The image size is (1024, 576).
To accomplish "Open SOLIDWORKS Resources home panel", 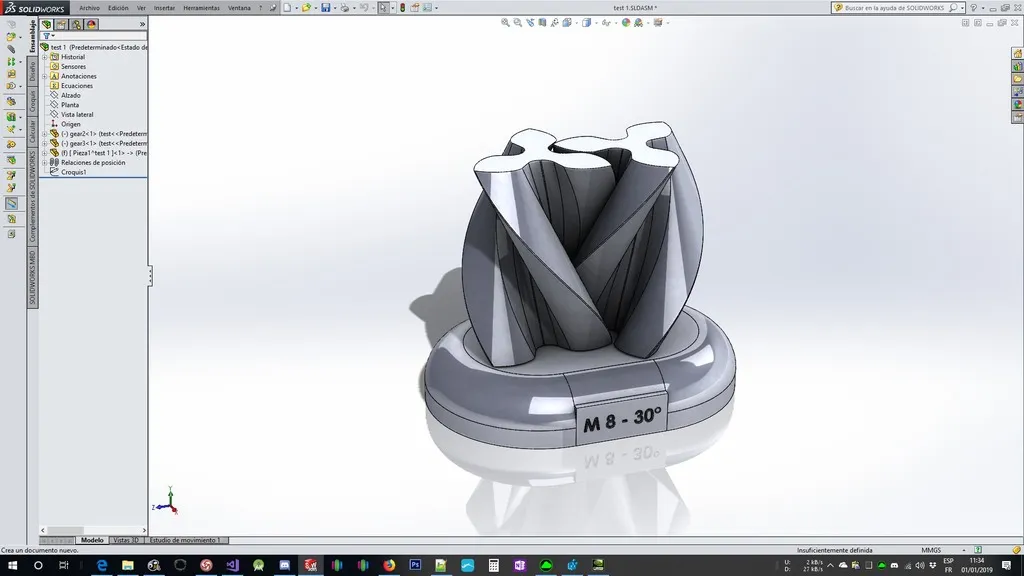I will tap(1017, 55).
